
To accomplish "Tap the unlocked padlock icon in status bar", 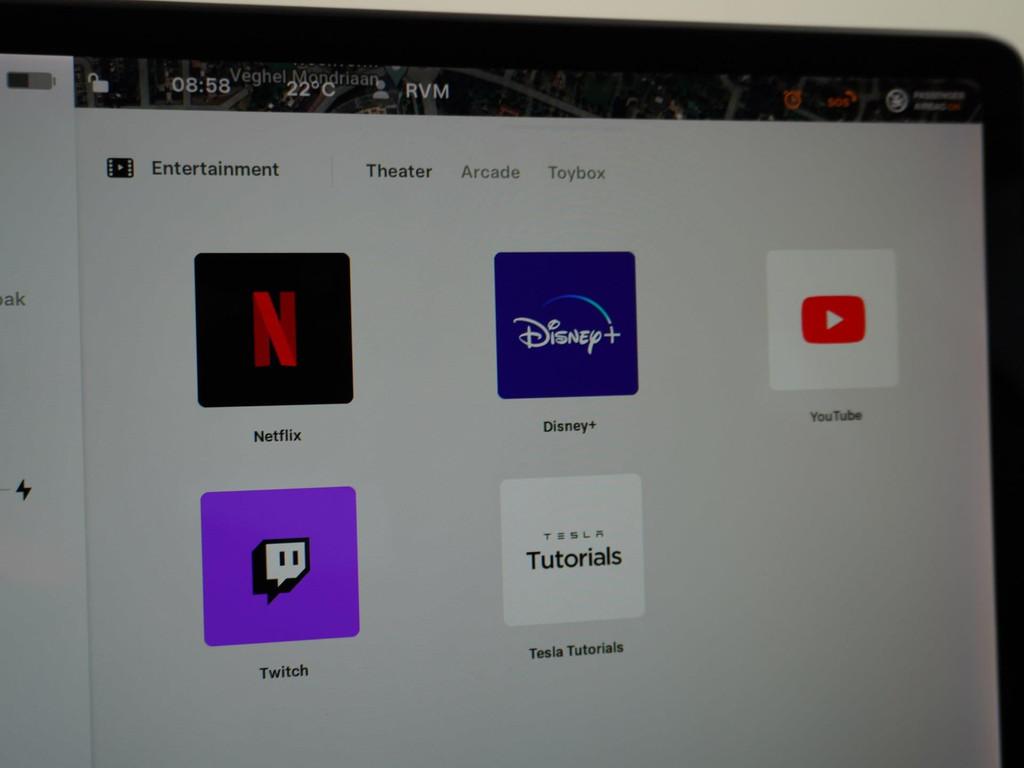I will 98,83.
